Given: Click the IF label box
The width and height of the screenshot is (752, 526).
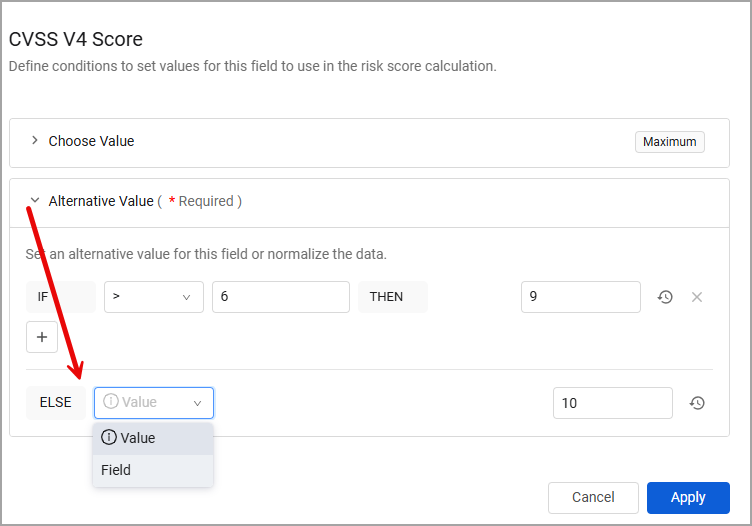Looking at the screenshot, I should tap(60, 297).
